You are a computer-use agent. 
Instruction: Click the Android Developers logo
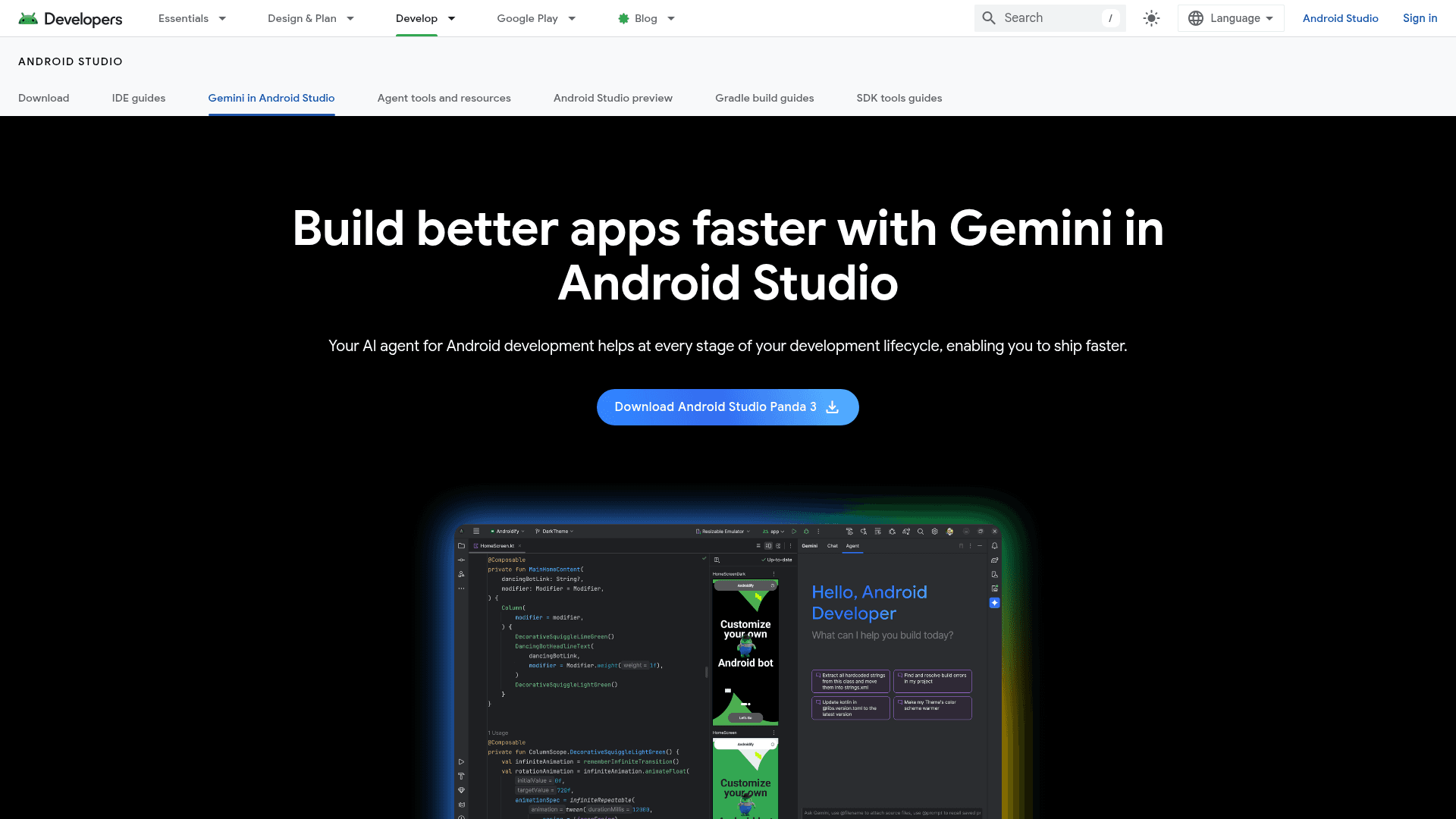pos(70,17)
